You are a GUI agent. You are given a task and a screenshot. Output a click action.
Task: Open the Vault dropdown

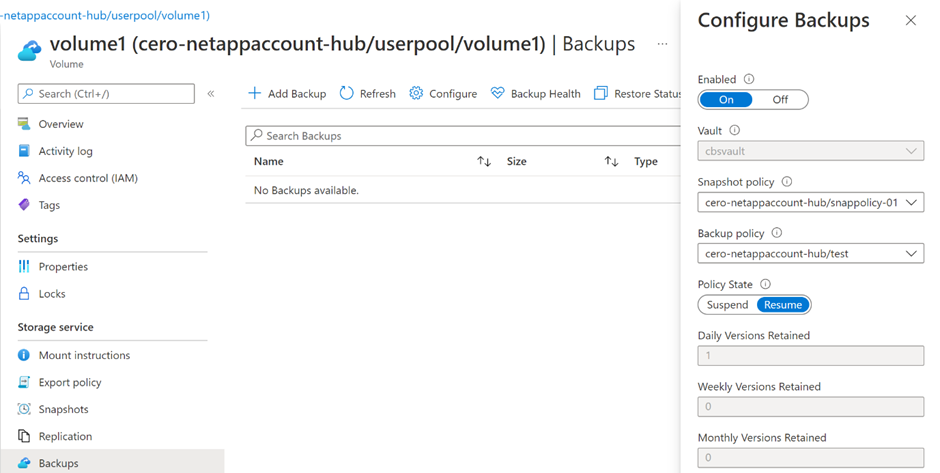coord(810,151)
